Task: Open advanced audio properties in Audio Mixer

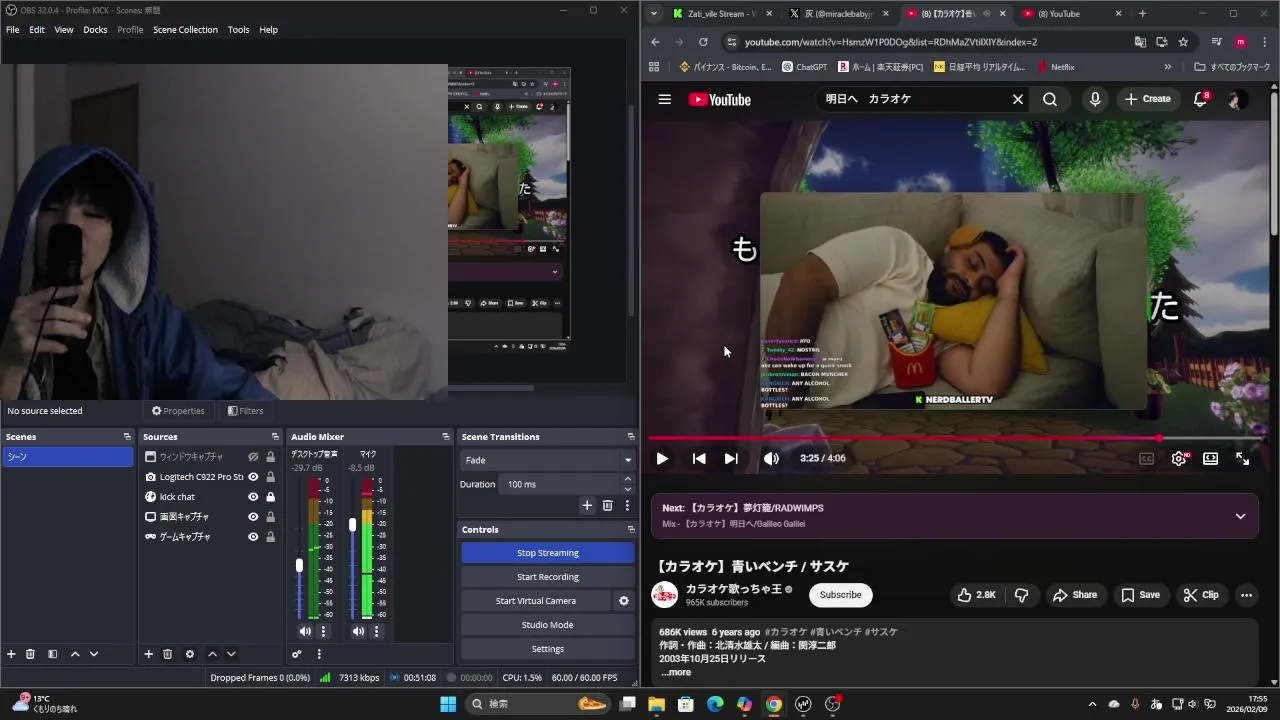Action: (297, 654)
